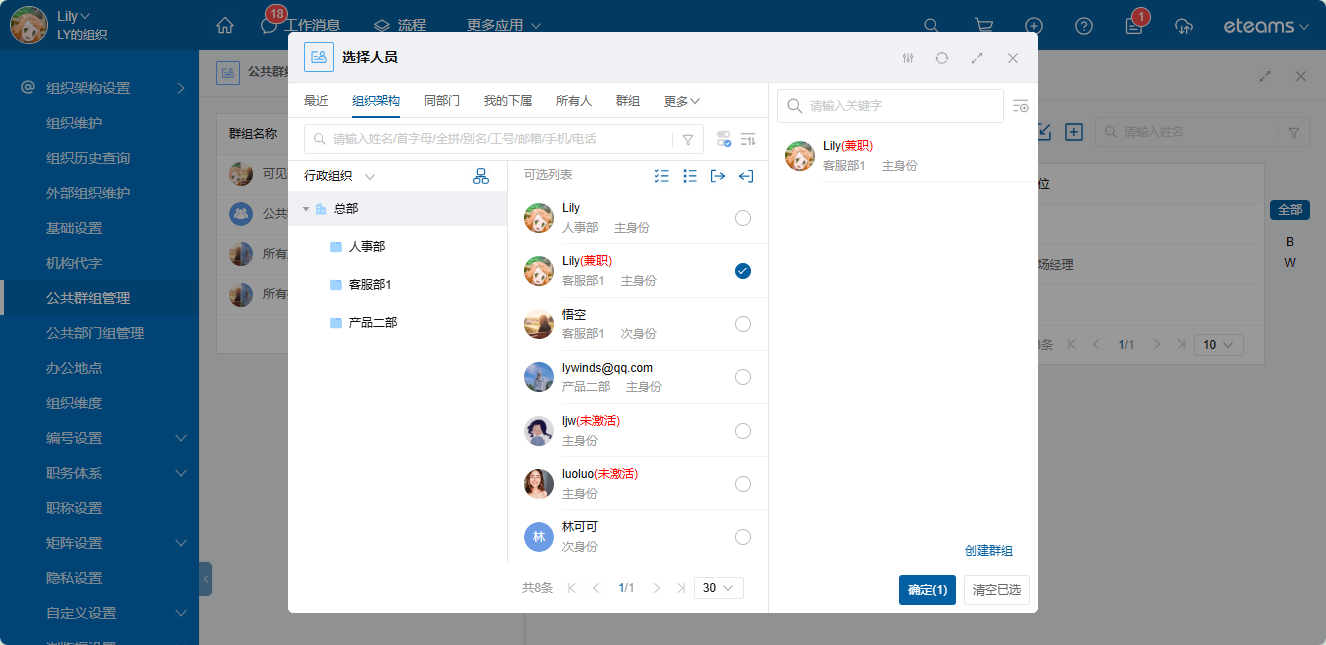Open the eteams dropdown menu

1266,26
